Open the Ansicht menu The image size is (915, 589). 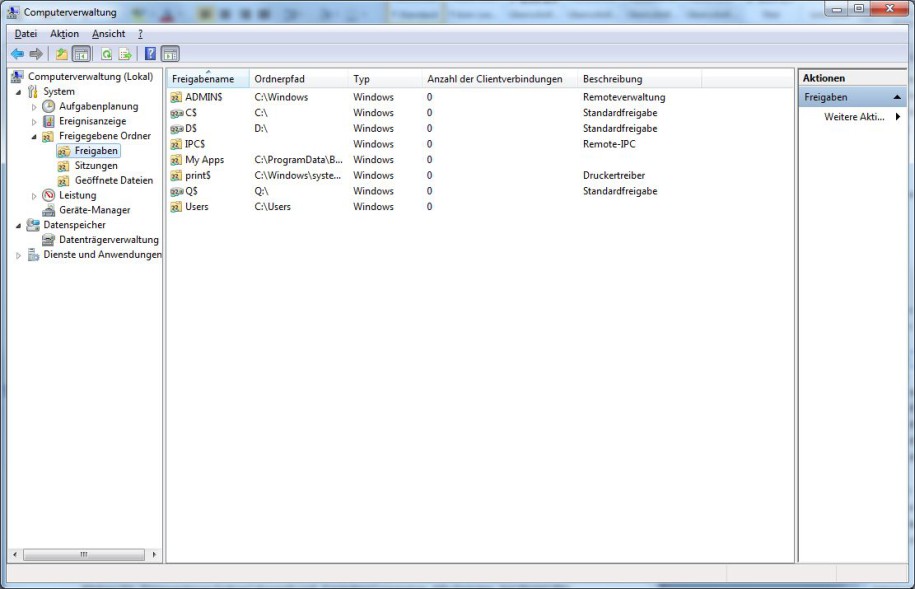click(x=109, y=34)
